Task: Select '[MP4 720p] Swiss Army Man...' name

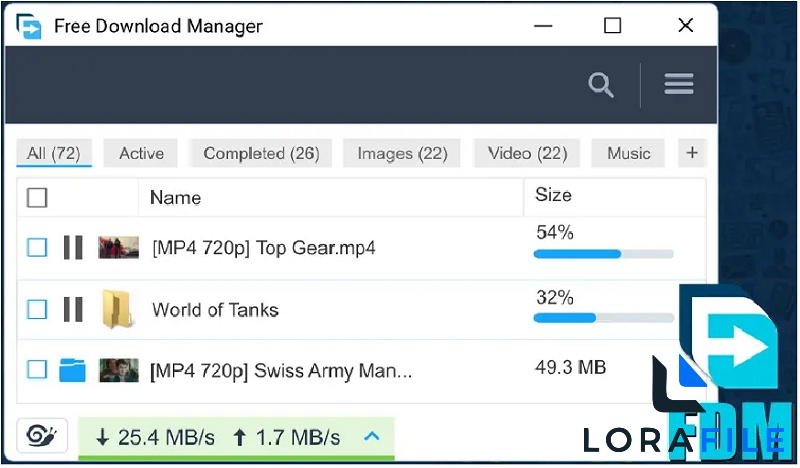Action: [x=281, y=371]
